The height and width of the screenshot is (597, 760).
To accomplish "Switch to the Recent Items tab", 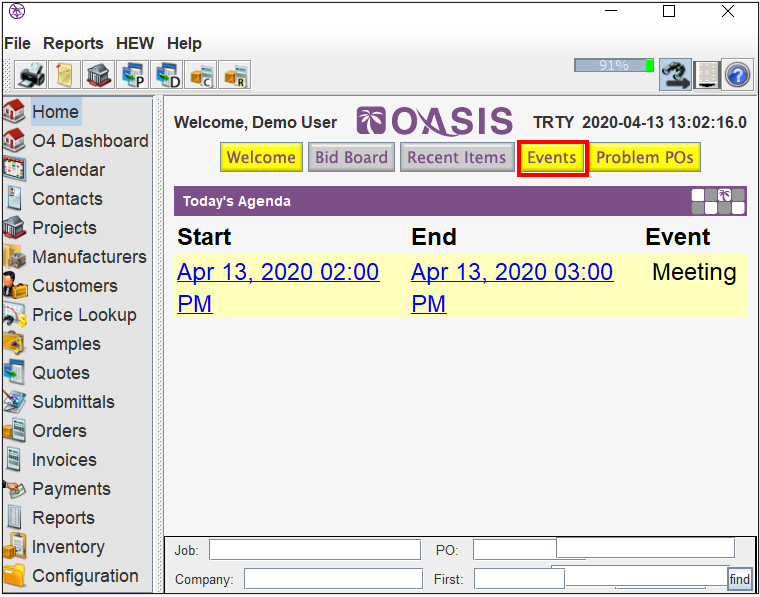I will pyautogui.click(x=457, y=157).
